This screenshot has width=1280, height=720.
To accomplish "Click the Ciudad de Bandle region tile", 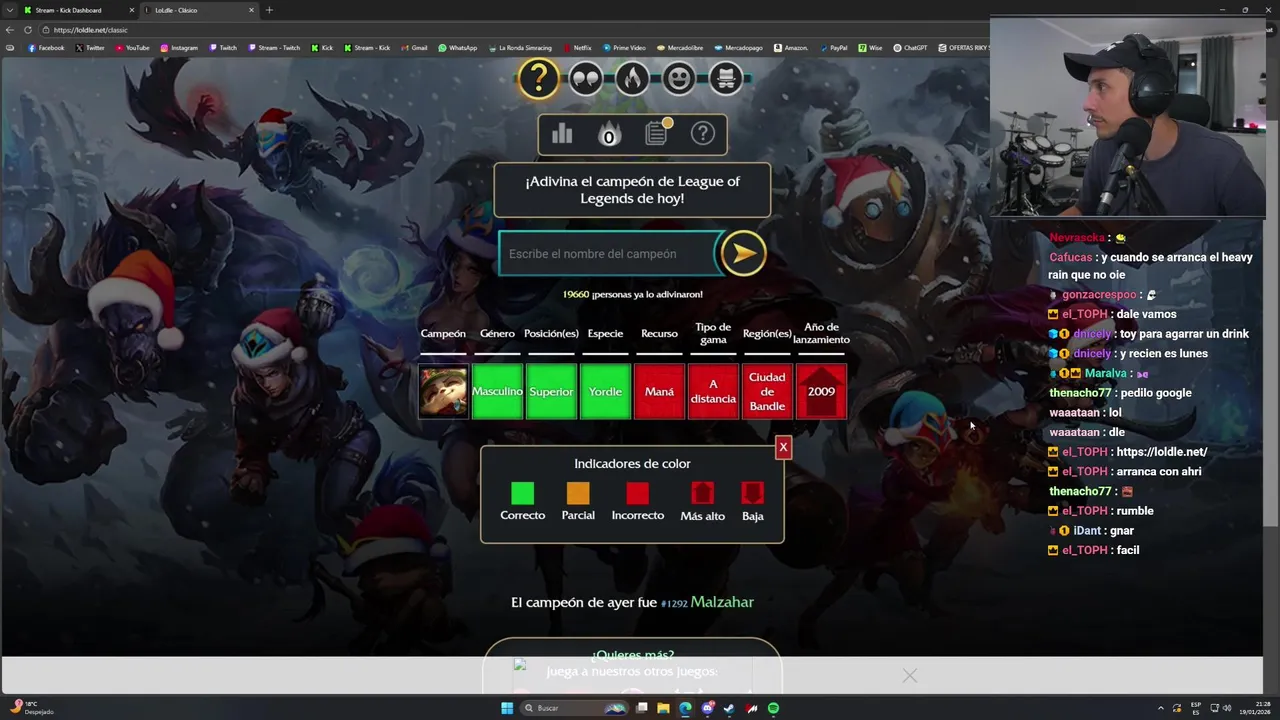I will click(767, 391).
